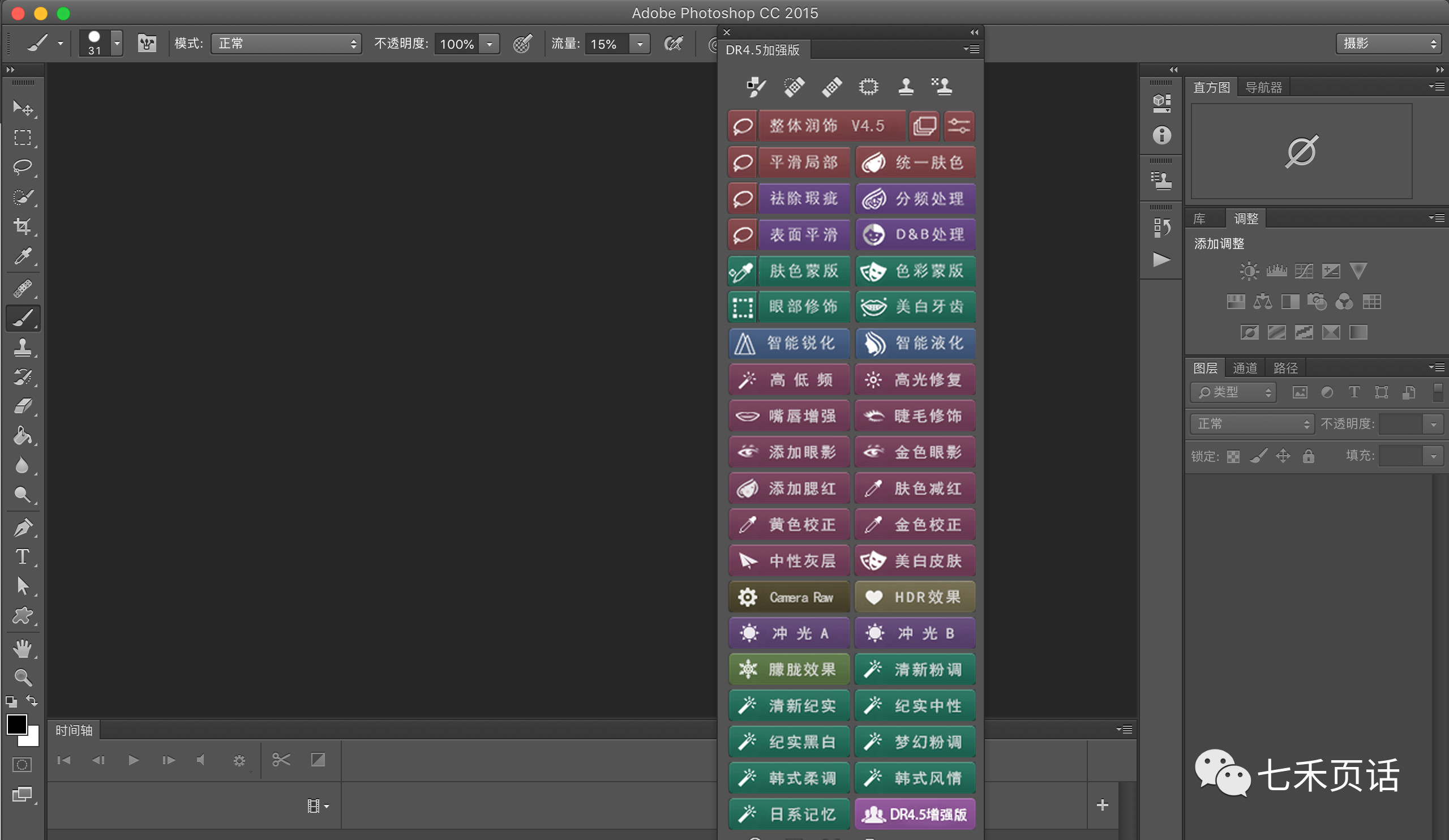
Task: Select the Eyedropper tool in toolbox
Action: pos(23,256)
